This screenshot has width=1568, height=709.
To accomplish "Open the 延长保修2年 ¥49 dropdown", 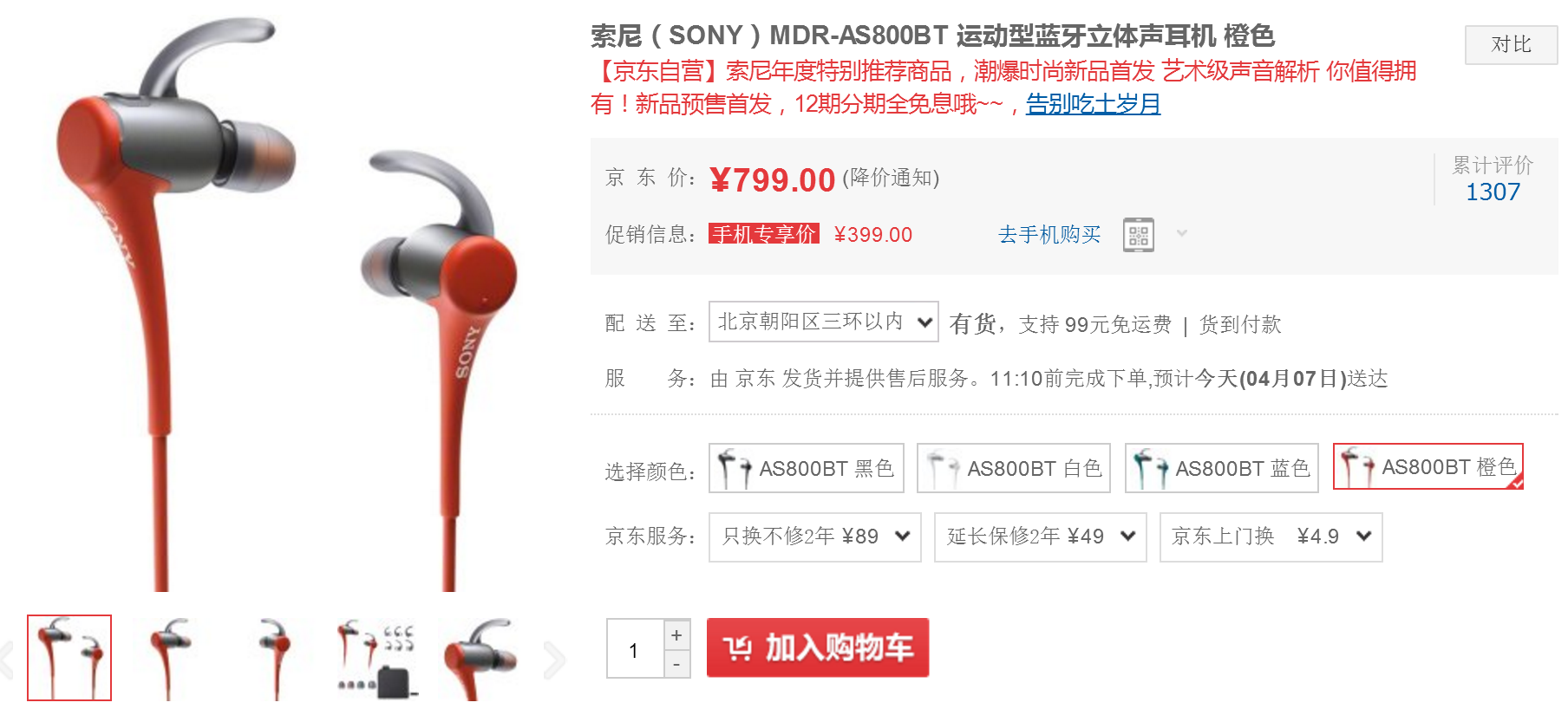I will tap(1041, 537).
